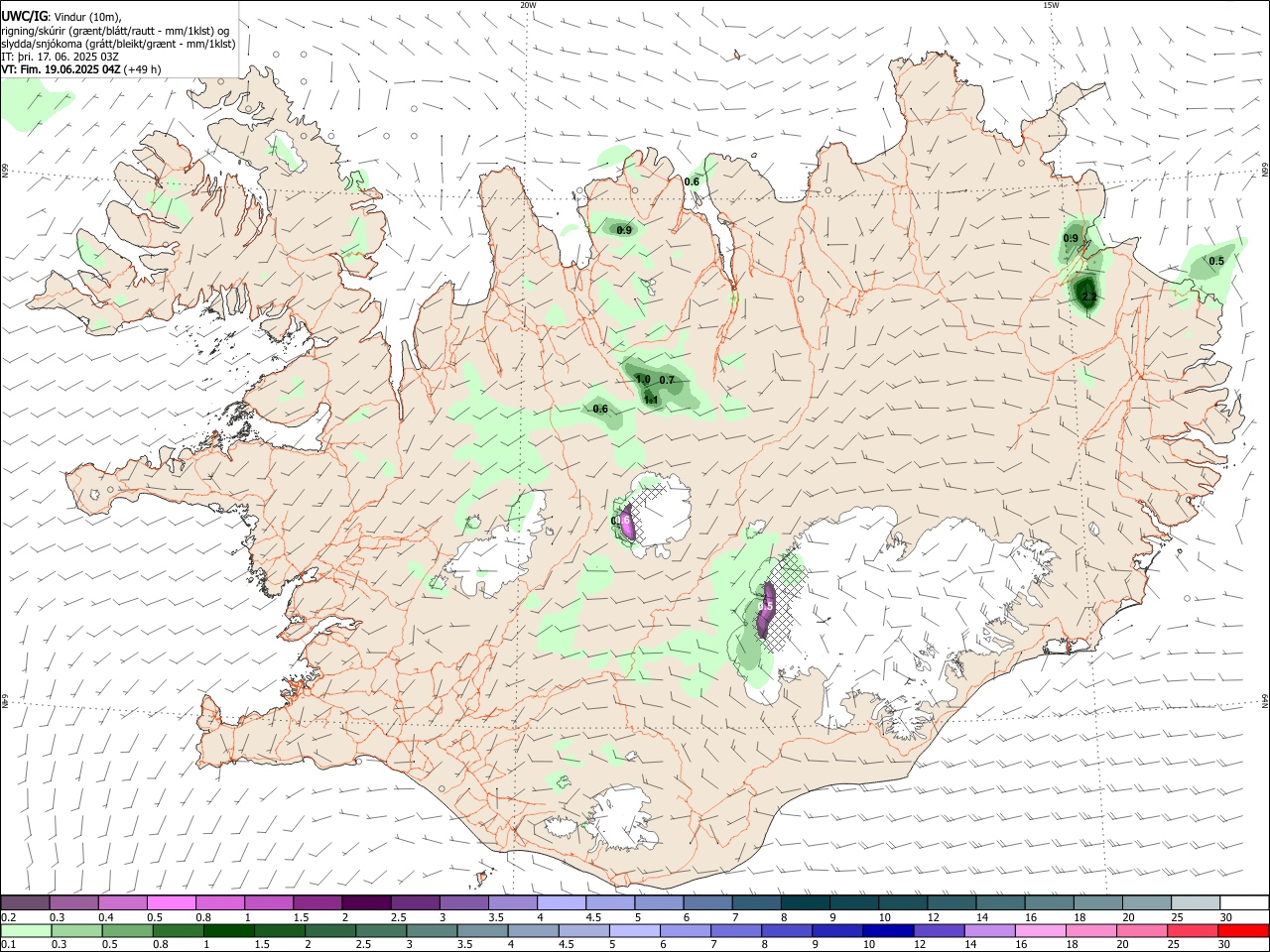
Task: Click the 15W longitude label
Action: point(1051,5)
